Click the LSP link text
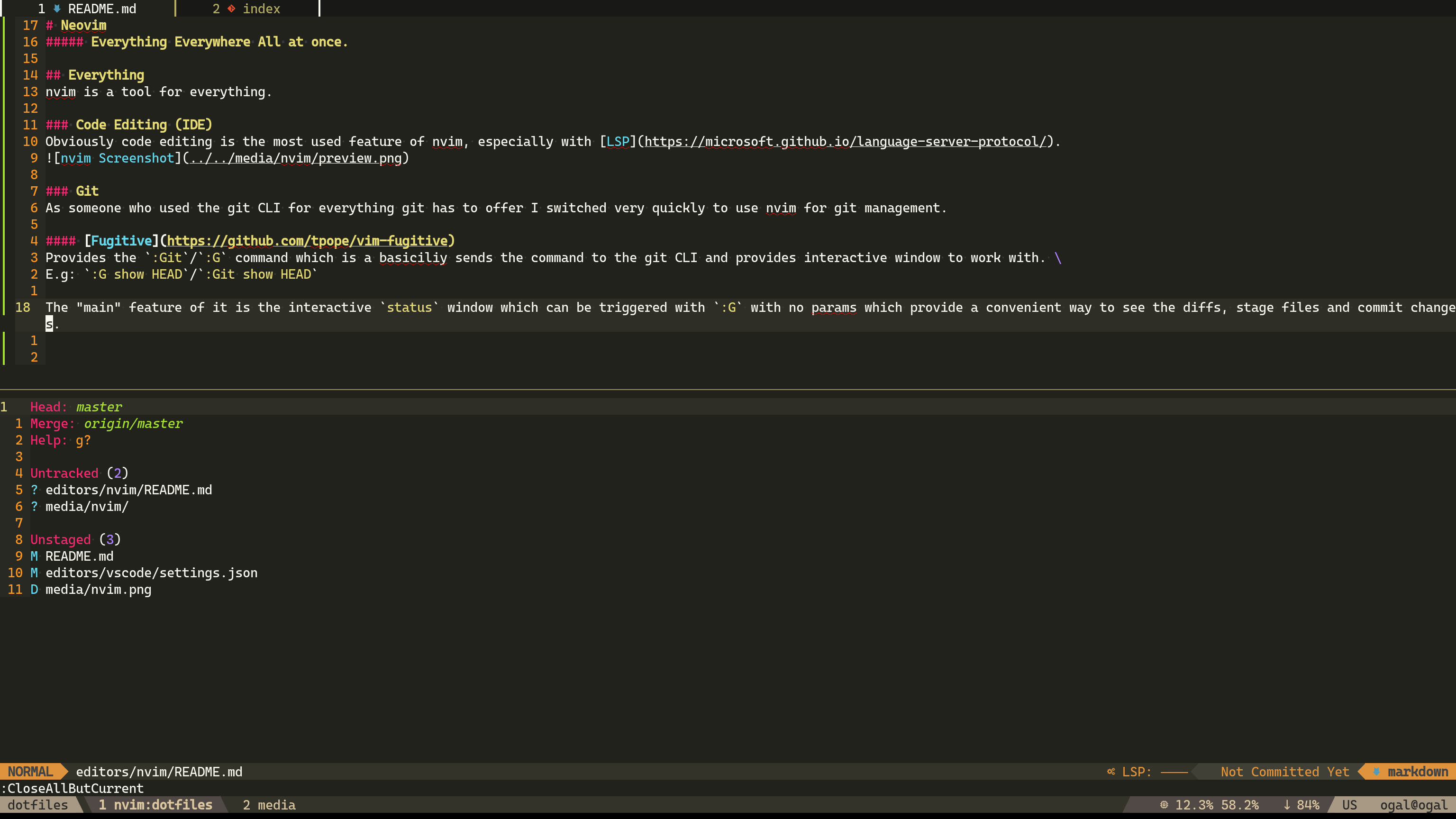 click(618, 141)
